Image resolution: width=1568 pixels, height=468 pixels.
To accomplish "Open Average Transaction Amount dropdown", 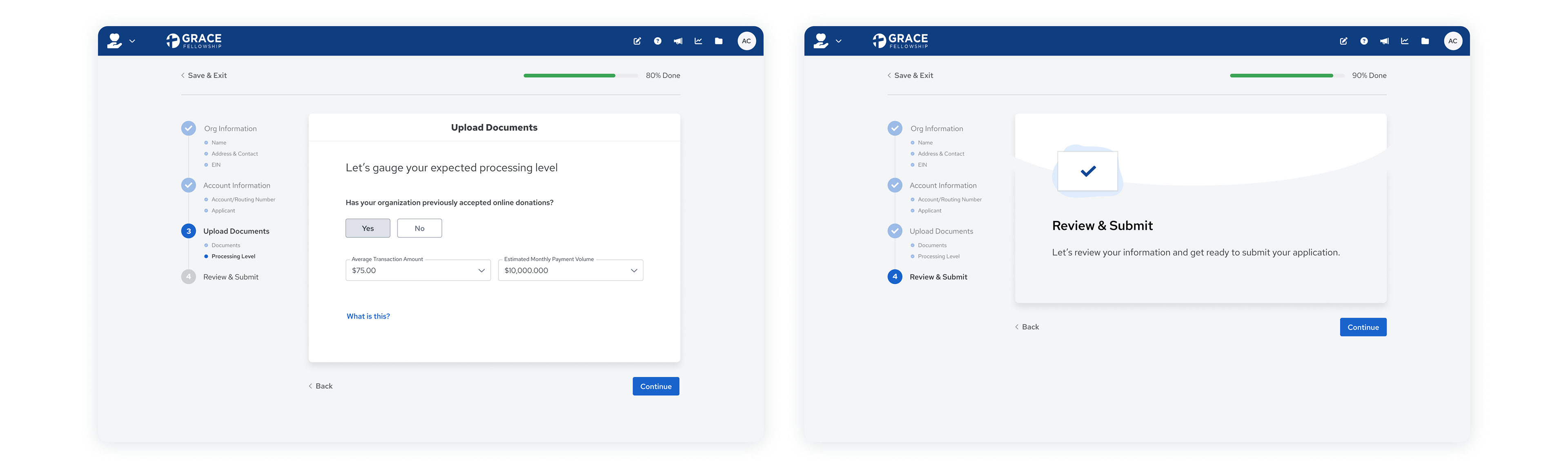I will point(418,270).
